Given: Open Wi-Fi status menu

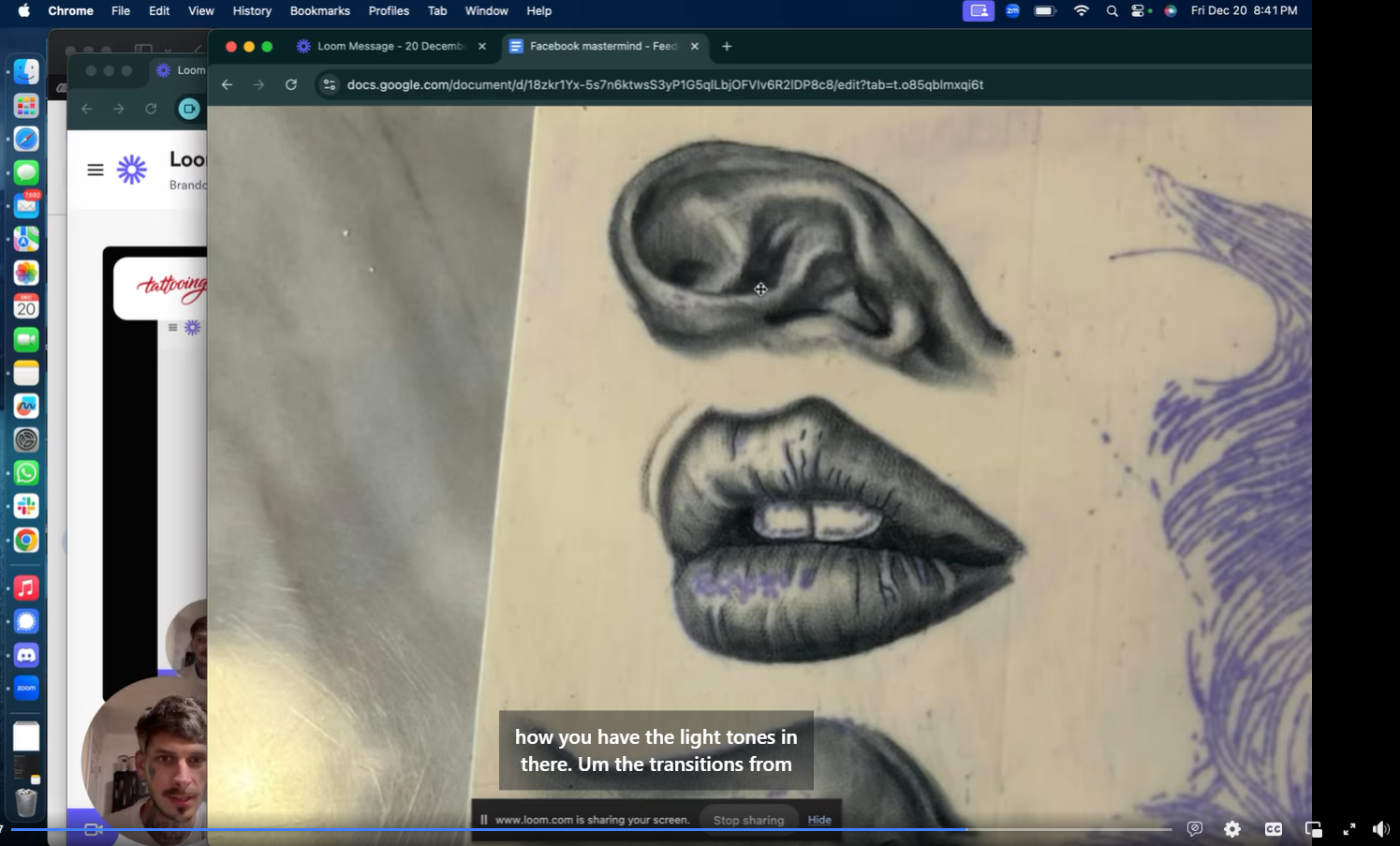Looking at the screenshot, I should point(1082,11).
